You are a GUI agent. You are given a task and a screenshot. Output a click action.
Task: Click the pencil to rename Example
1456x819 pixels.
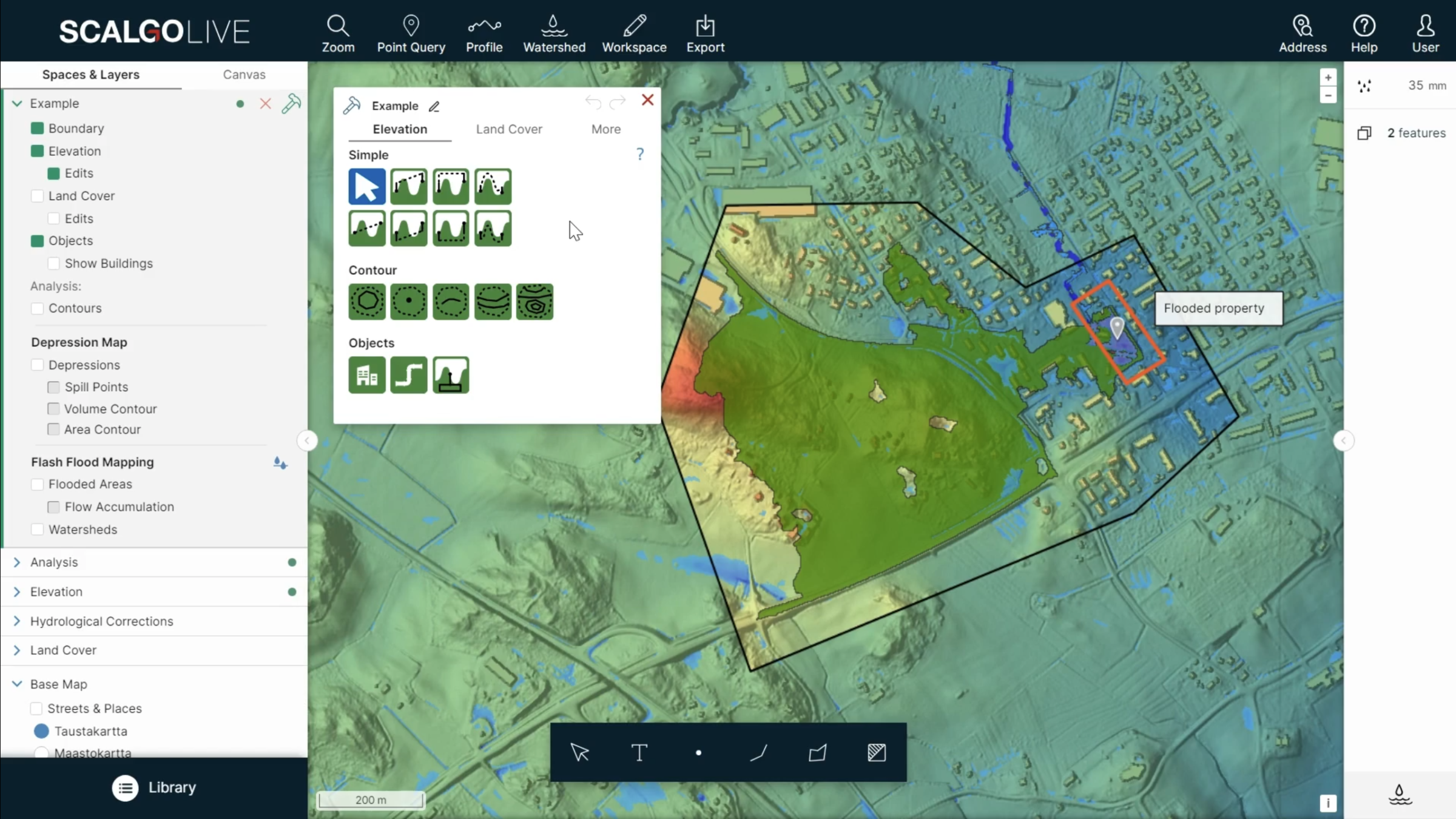[x=434, y=106]
